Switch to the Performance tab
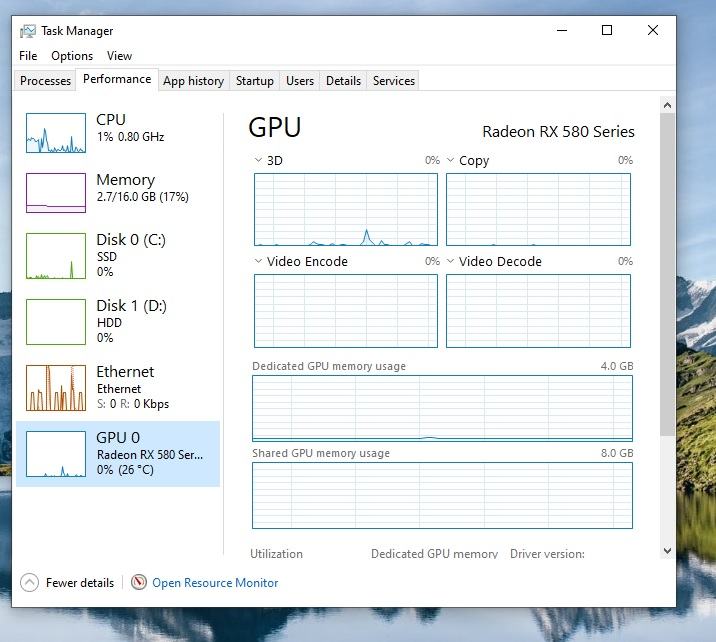The image size is (716, 642). tap(117, 79)
